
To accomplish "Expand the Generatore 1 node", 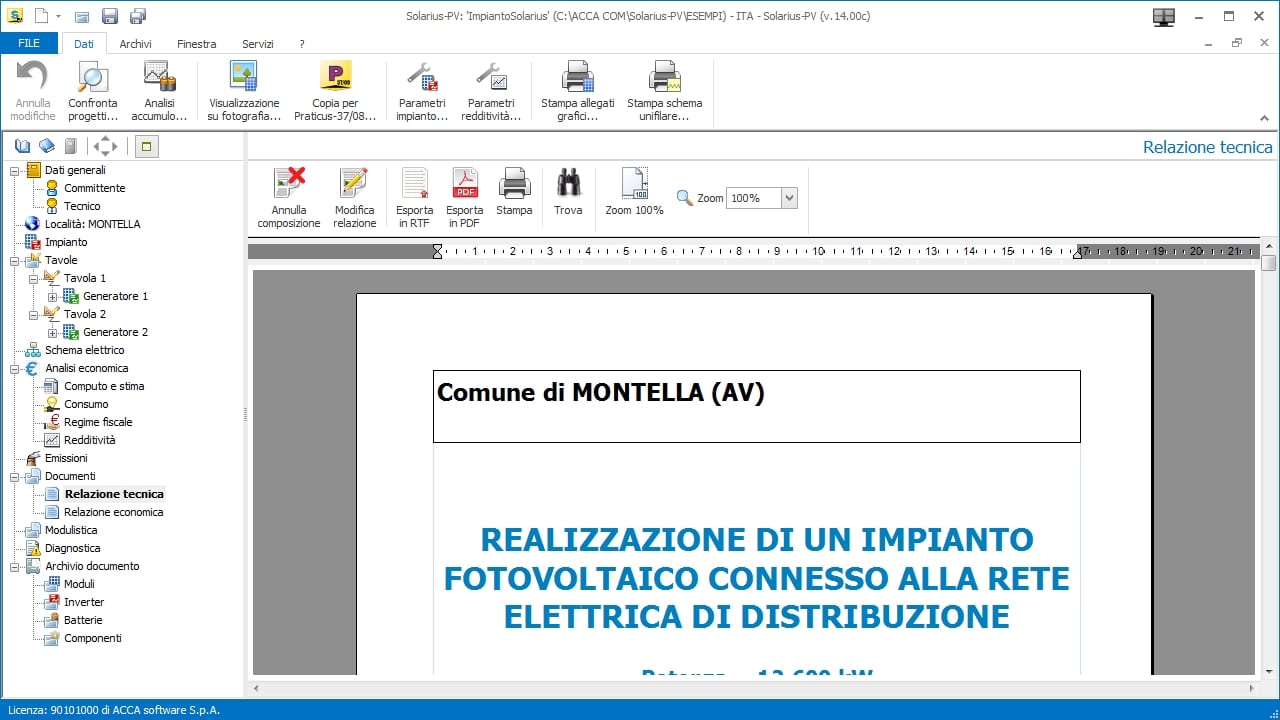I will coord(52,296).
